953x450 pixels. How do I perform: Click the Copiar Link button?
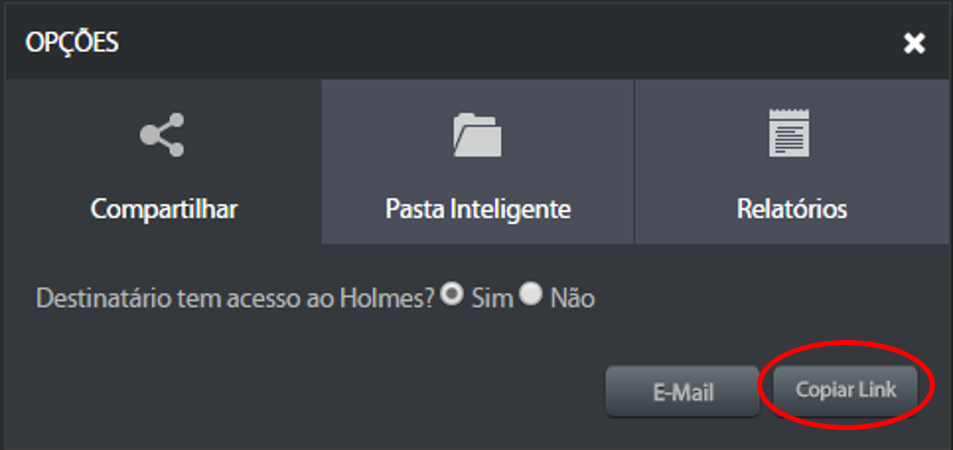pos(845,389)
